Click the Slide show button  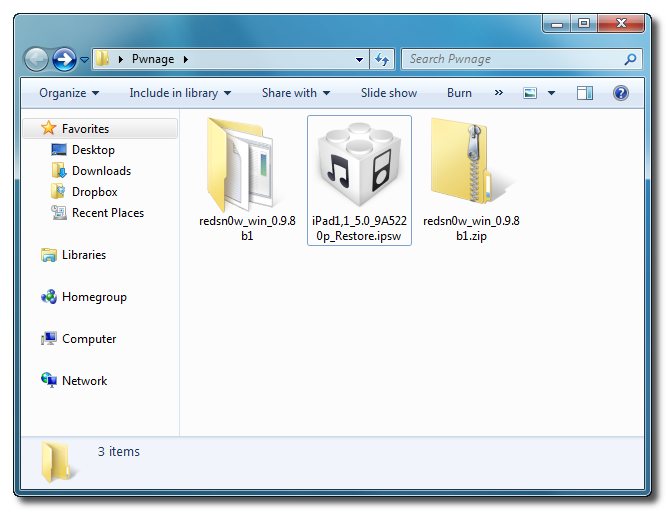(389, 93)
